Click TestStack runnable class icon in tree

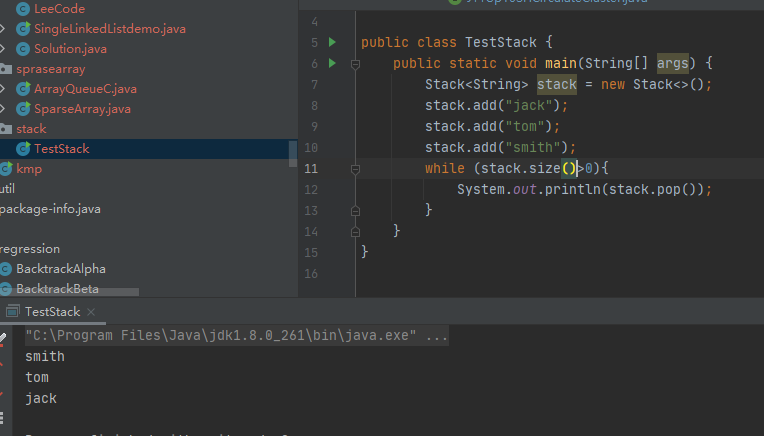click(23, 149)
